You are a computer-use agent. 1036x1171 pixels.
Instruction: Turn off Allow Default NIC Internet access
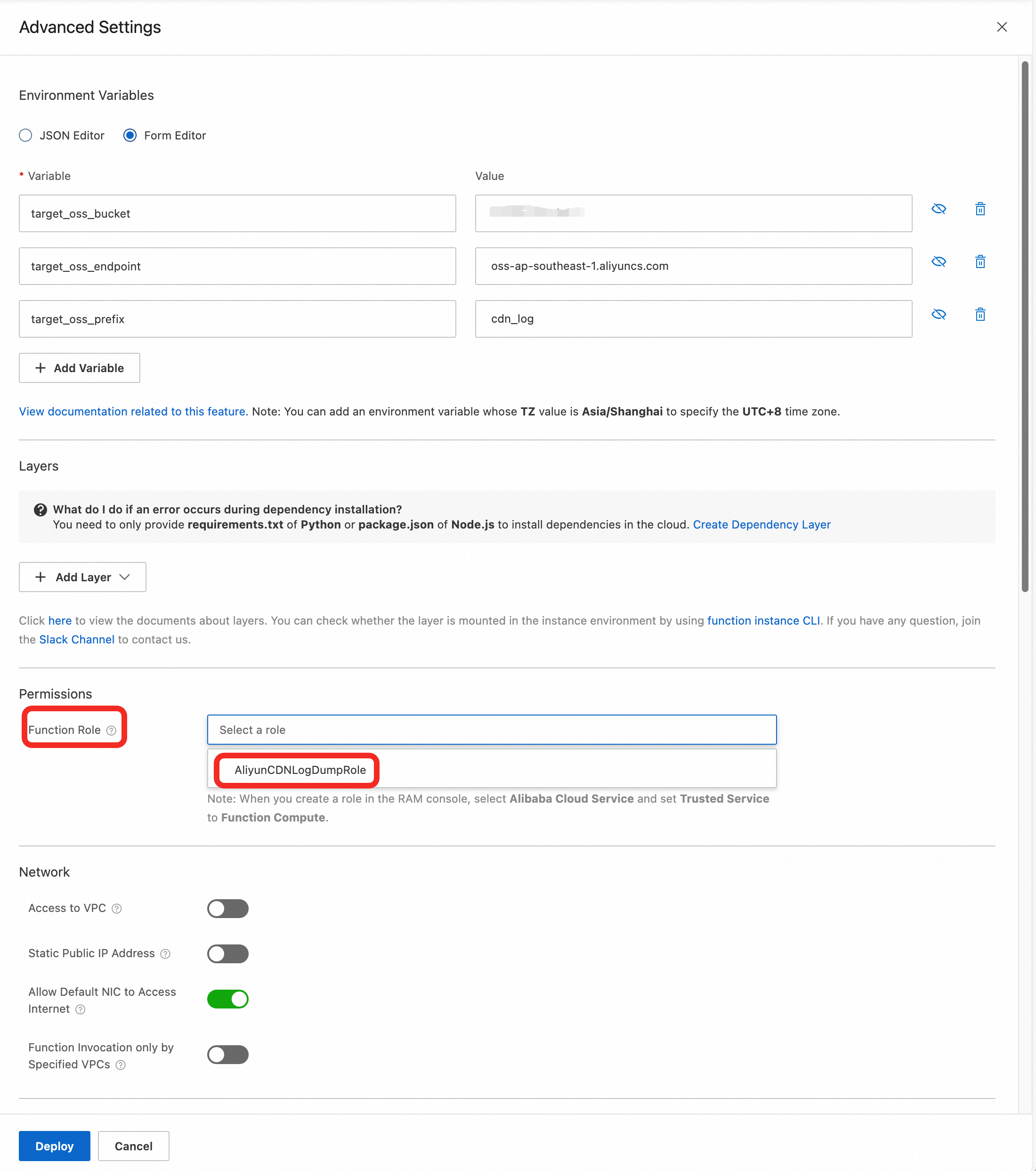point(227,999)
